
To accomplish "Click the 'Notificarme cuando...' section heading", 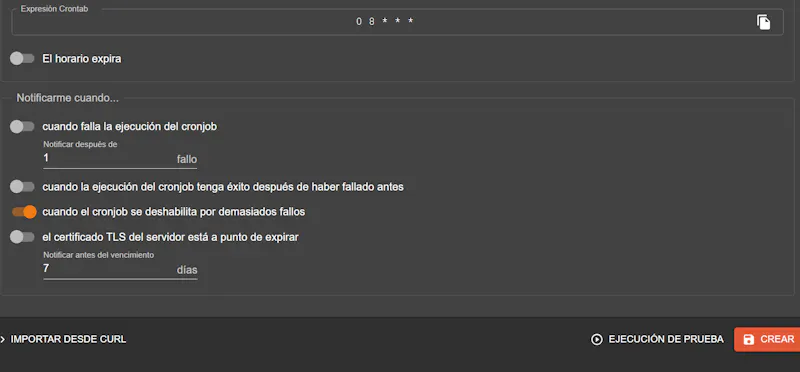I will [x=67, y=98].
